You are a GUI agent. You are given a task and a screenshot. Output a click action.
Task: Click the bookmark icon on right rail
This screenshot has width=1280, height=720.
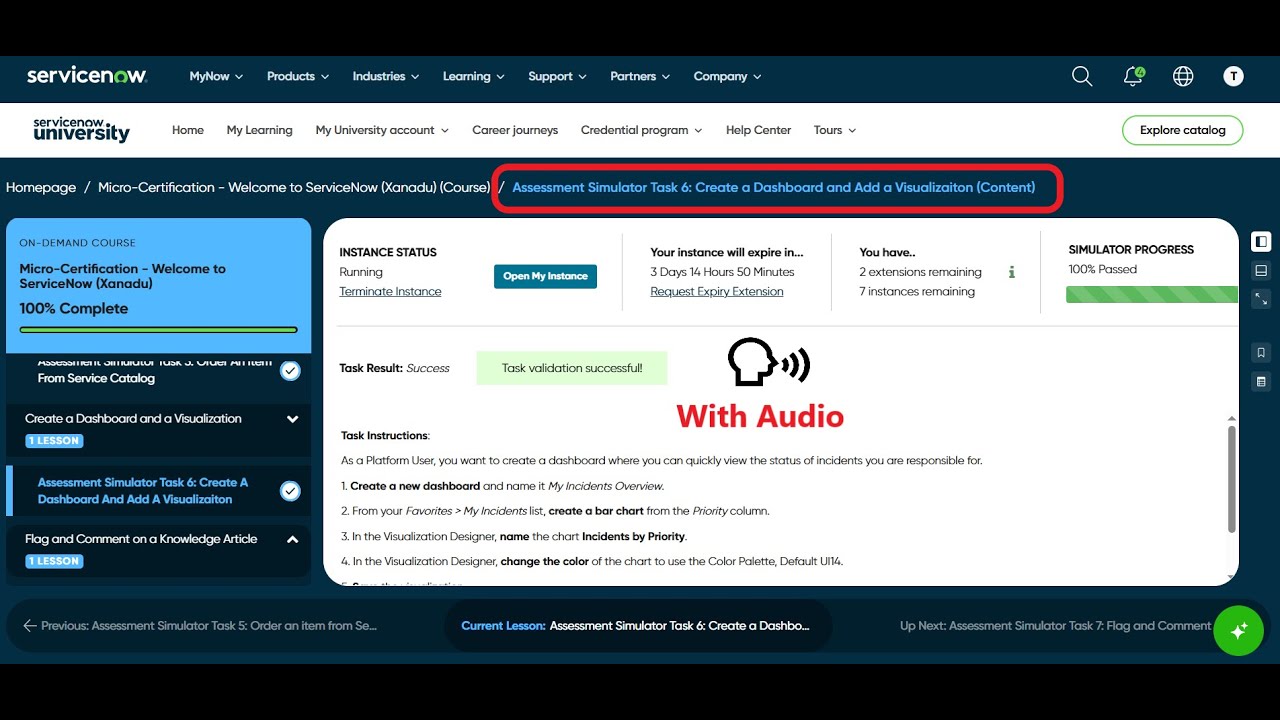[x=1261, y=352]
